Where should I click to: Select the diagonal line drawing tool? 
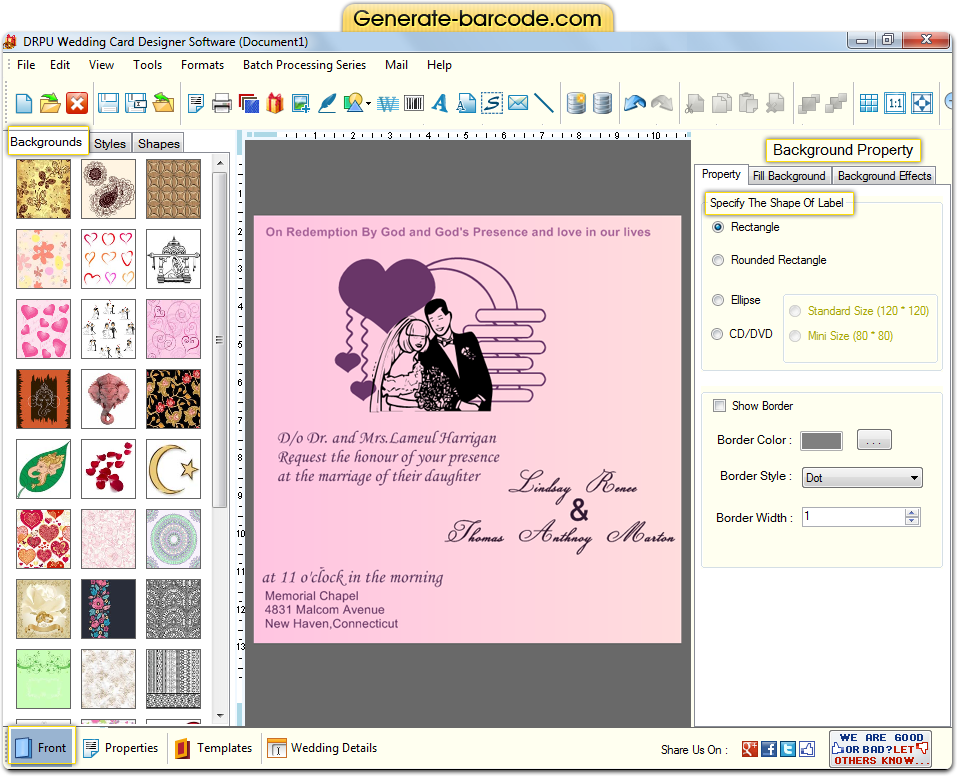click(x=544, y=103)
